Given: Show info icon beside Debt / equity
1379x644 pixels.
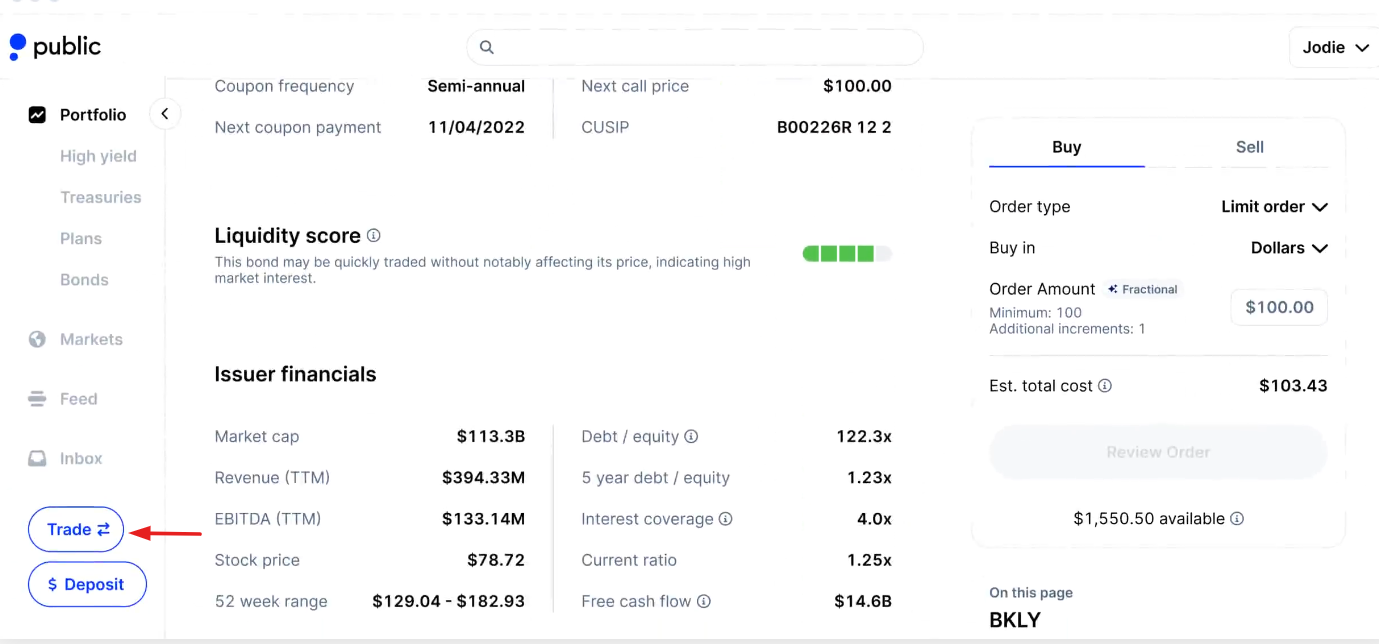Looking at the screenshot, I should [x=691, y=437].
